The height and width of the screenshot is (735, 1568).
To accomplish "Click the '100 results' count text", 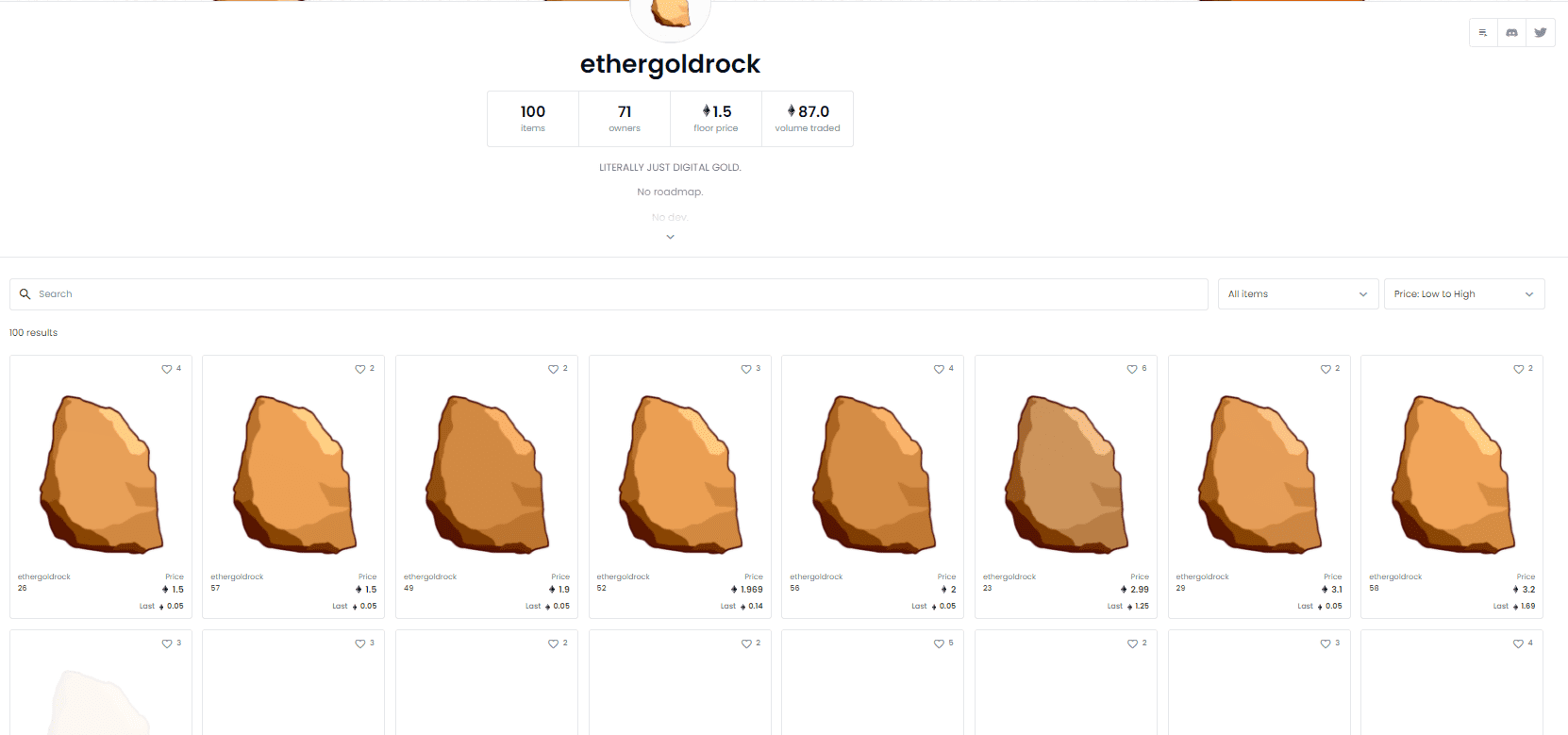I will (33, 333).
